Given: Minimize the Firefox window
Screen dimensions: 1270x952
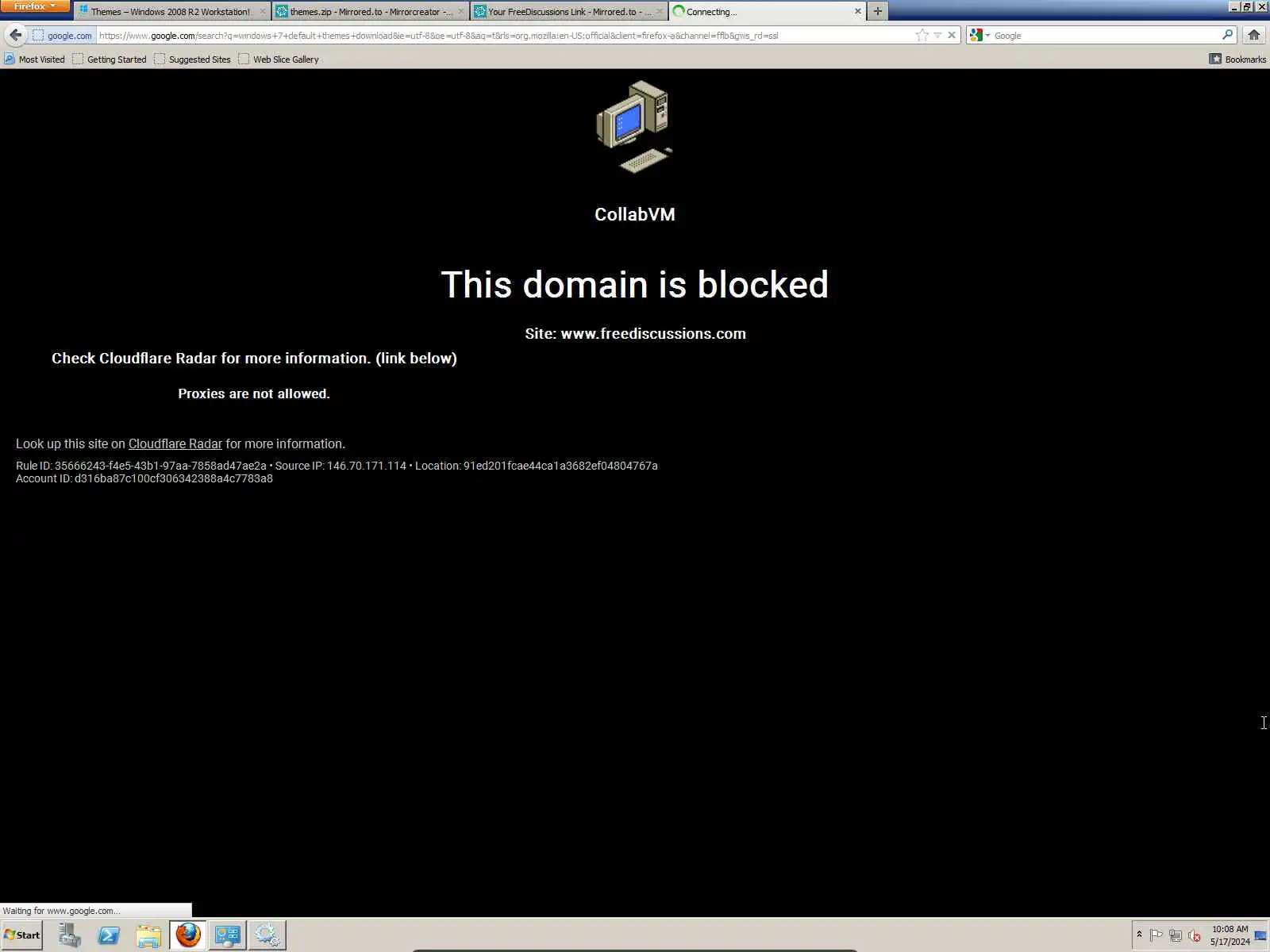Looking at the screenshot, I should [1233, 6].
